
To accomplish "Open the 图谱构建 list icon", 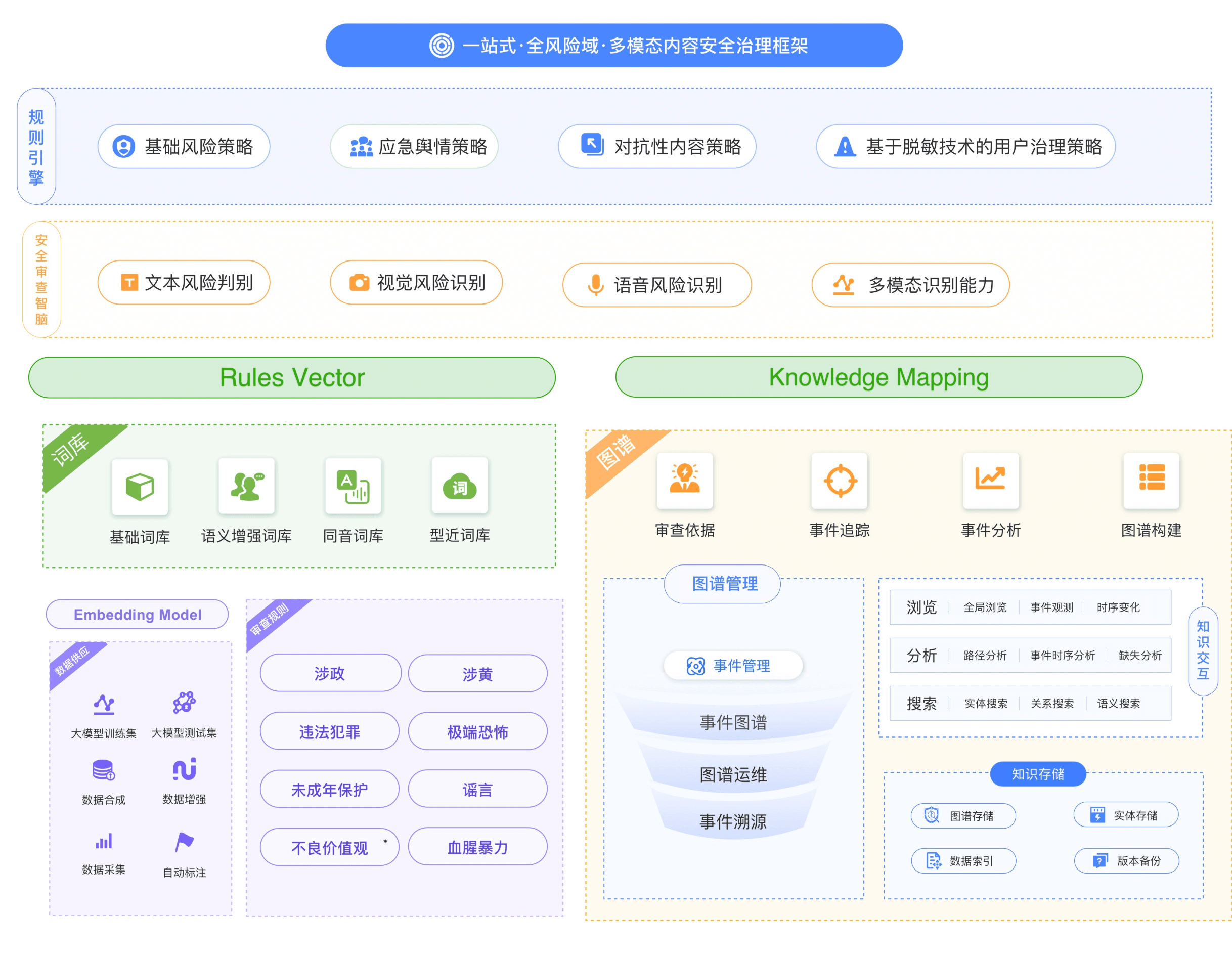I will coord(1151,480).
